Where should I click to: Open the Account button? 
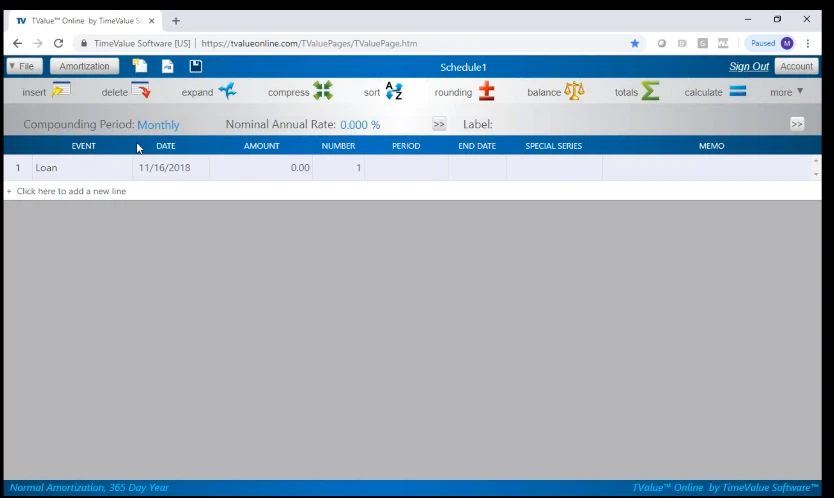coord(796,67)
